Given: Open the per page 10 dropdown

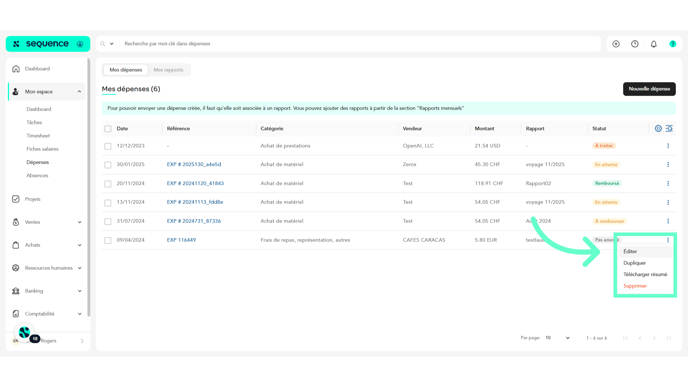Looking at the screenshot, I should pos(557,338).
